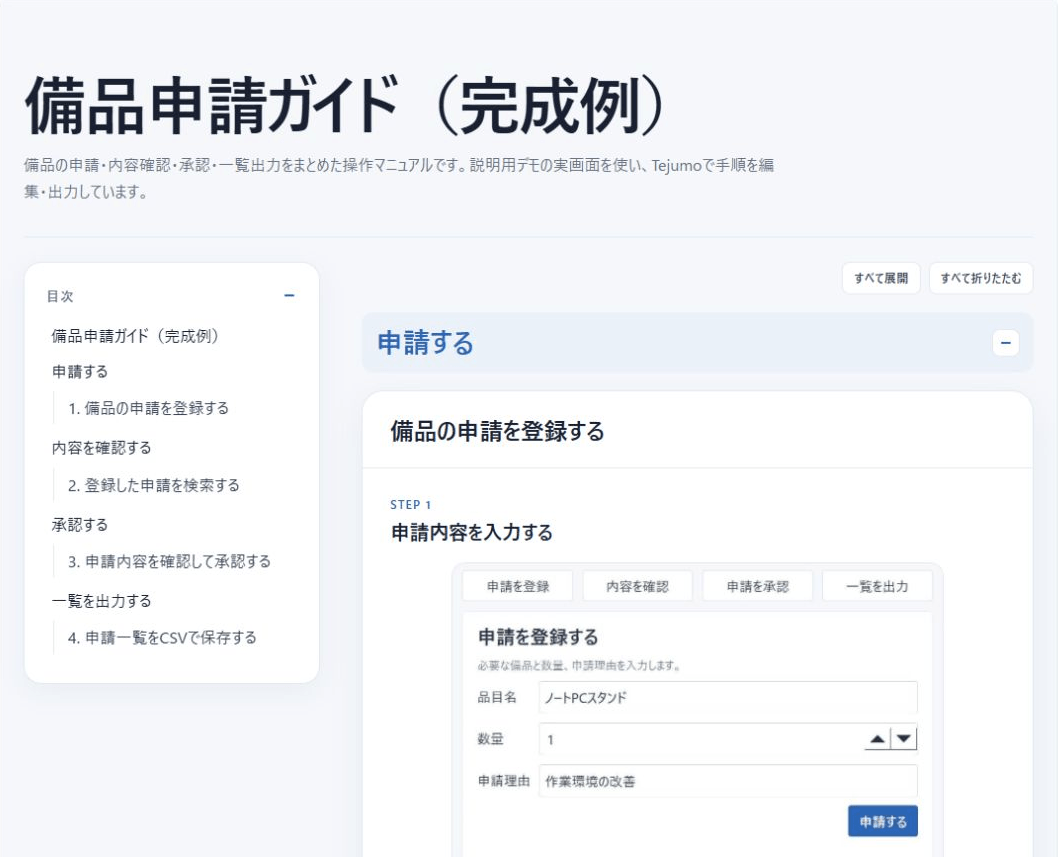Jump to 1. 備品の申請を登録する
This screenshot has height=857, width=1058.
click(148, 408)
